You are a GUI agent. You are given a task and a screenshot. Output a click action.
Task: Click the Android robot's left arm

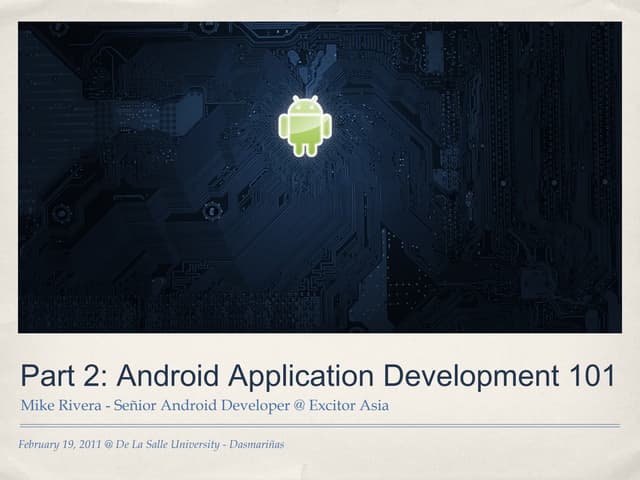(284, 126)
